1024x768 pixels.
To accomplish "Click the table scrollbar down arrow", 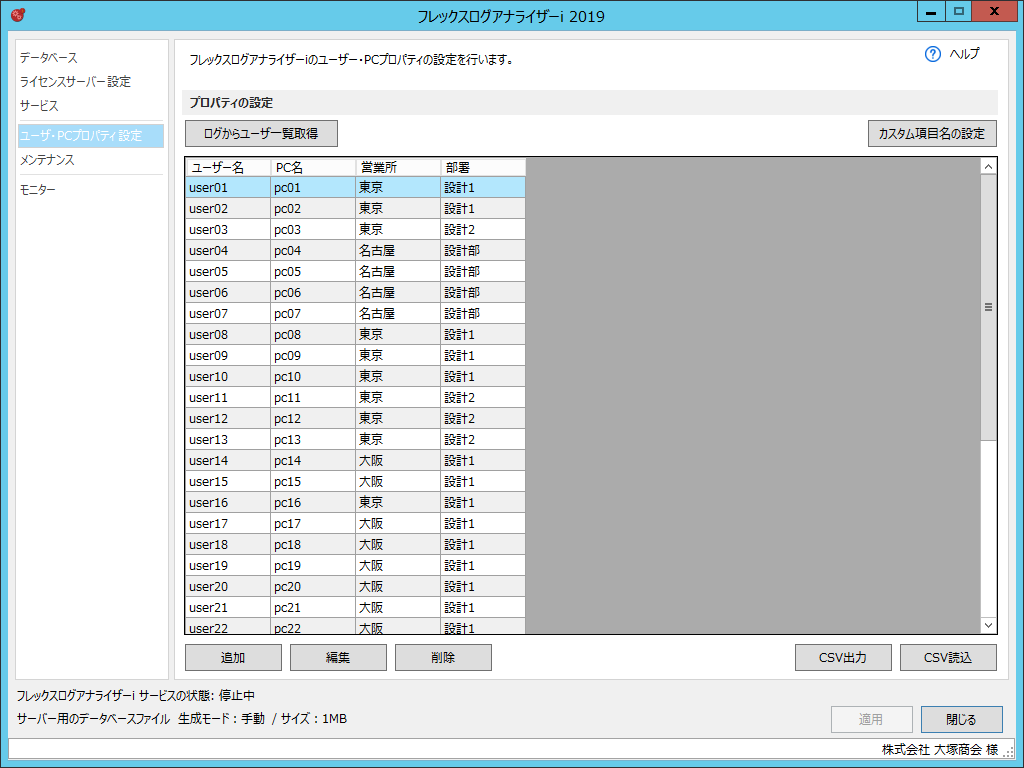I will pos(989,625).
